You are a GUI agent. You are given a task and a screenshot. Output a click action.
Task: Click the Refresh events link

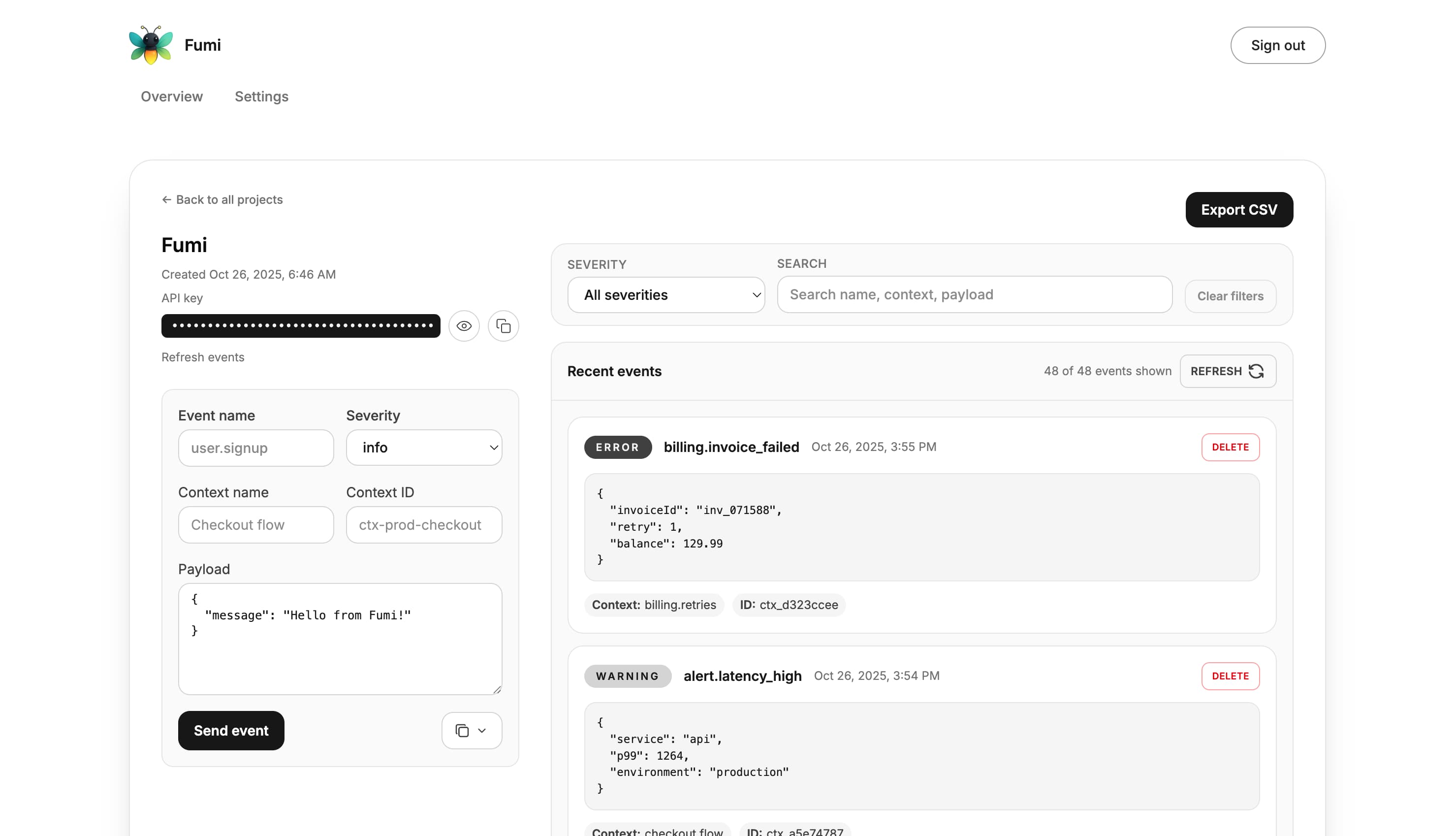point(203,356)
